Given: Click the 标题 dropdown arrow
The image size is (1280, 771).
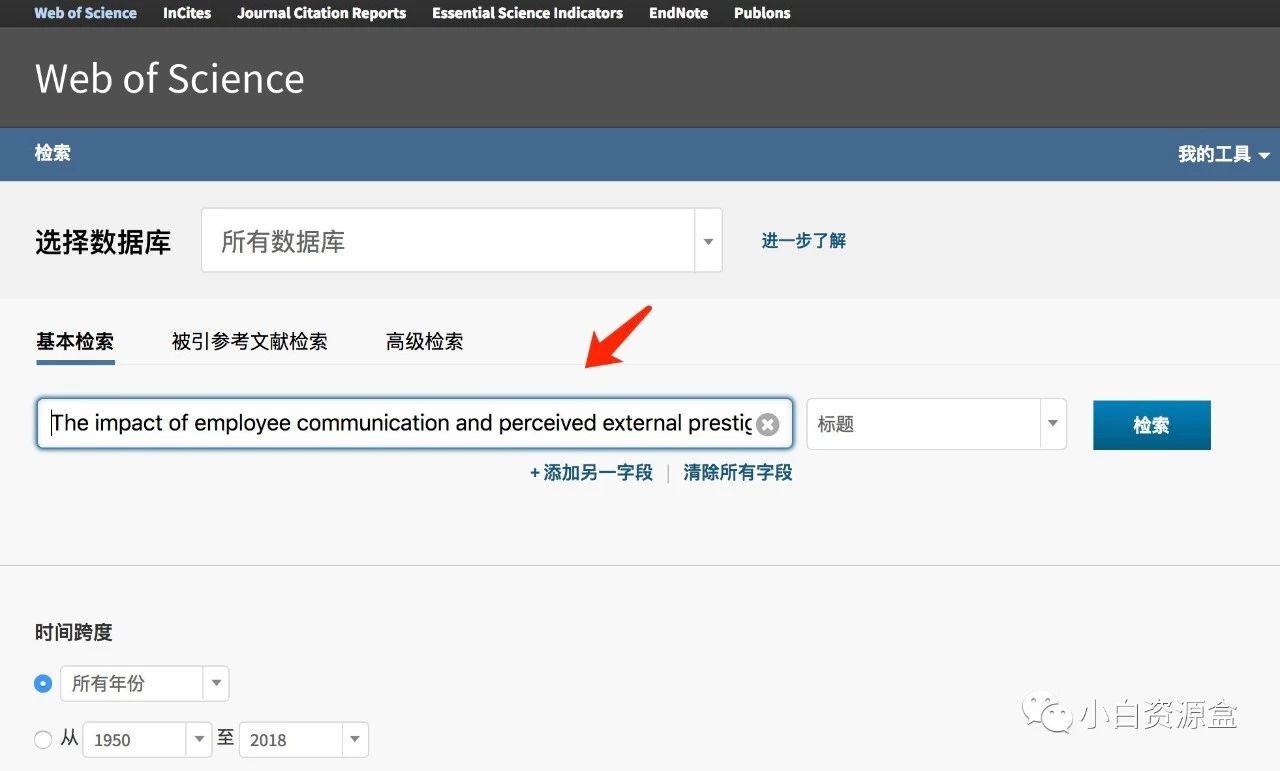Looking at the screenshot, I should (1053, 424).
